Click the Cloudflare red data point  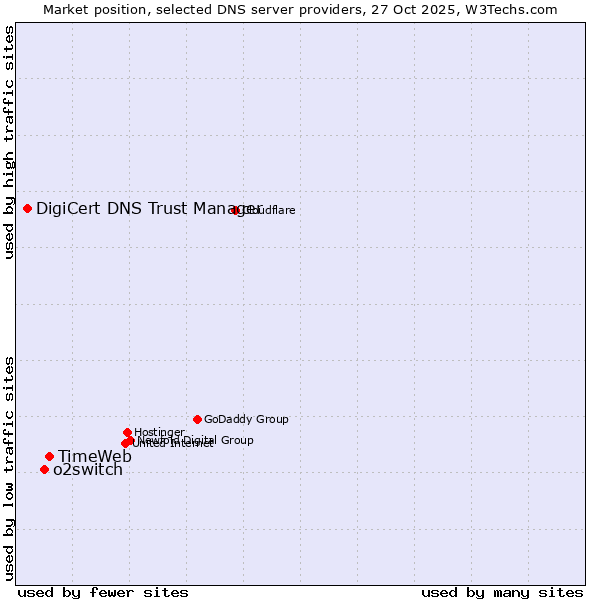(236, 210)
